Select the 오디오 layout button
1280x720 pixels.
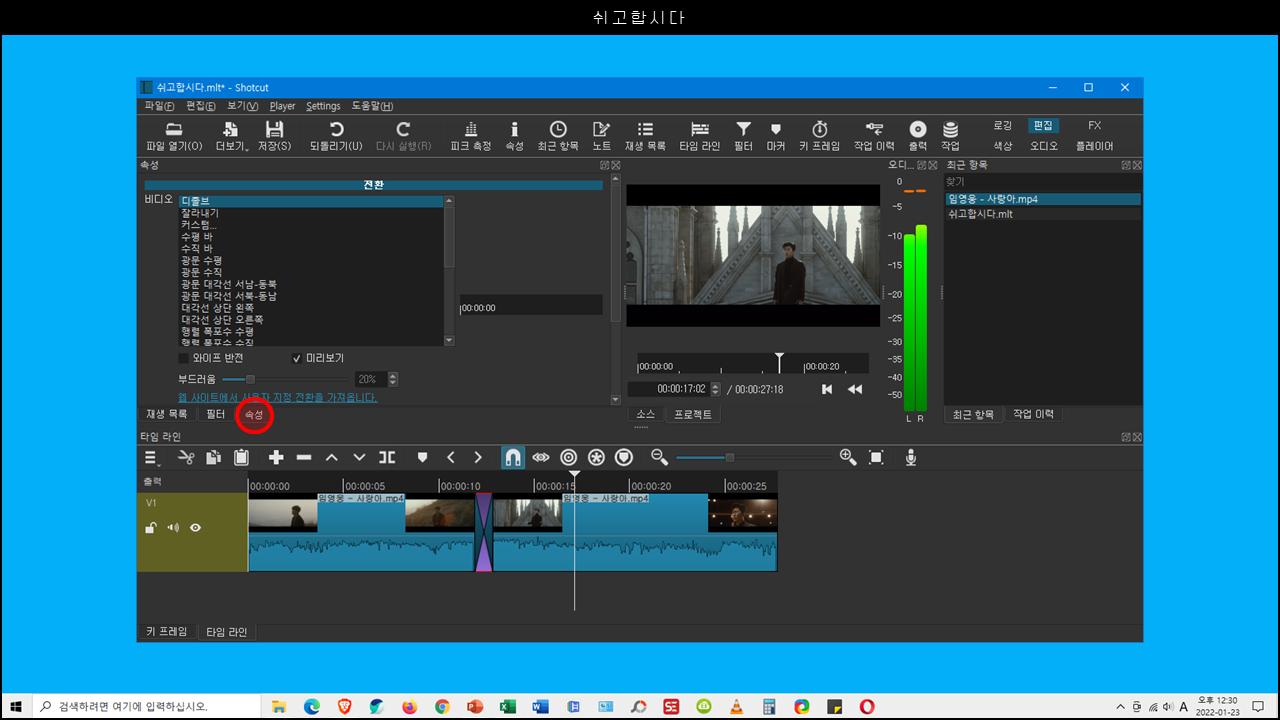click(1044, 146)
